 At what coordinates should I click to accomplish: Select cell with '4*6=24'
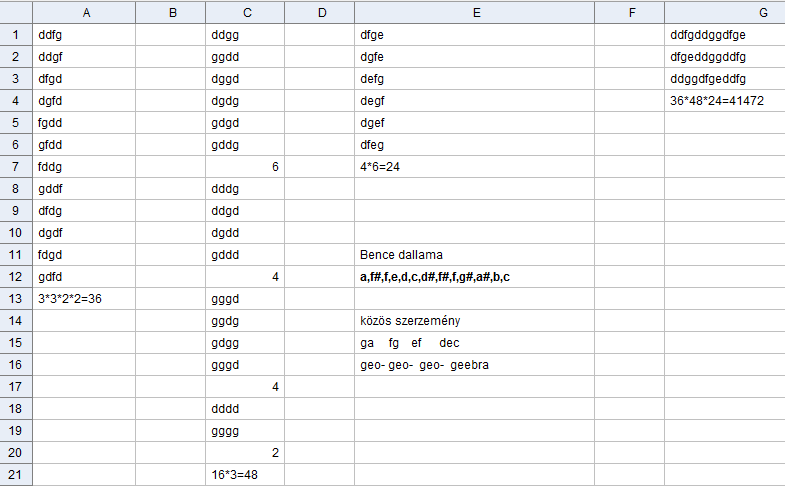(475, 166)
